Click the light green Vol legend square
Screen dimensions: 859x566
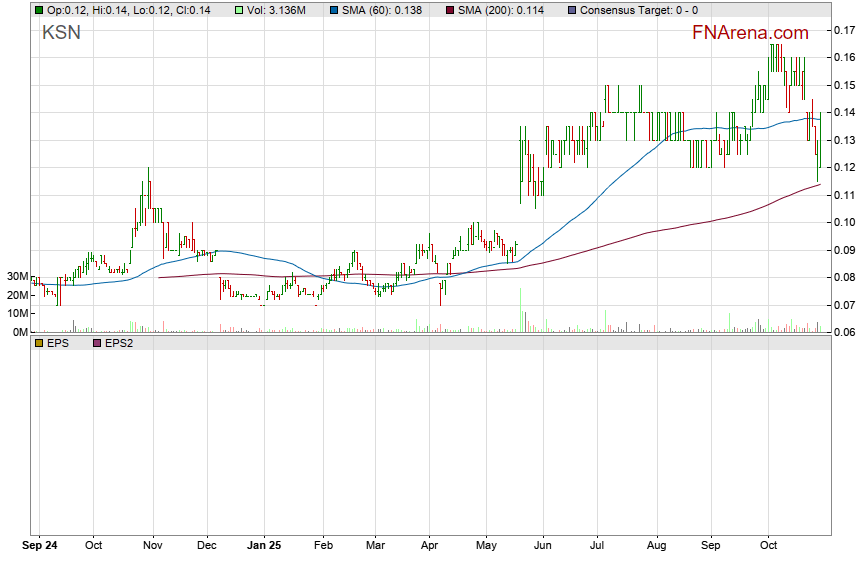tap(238, 10)
